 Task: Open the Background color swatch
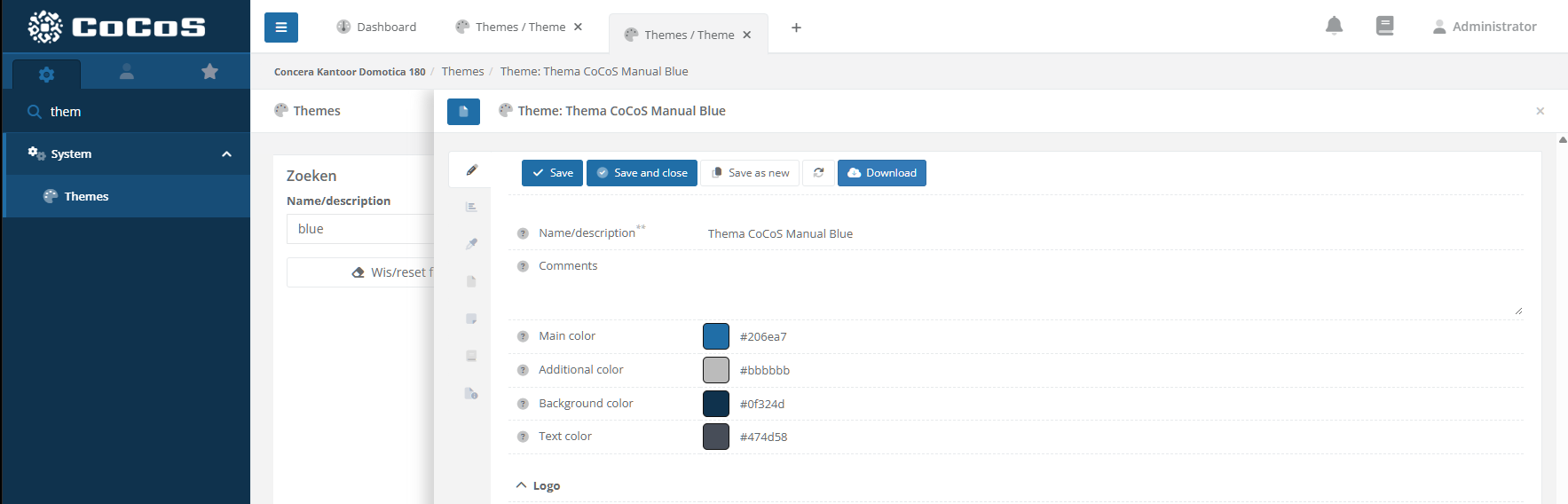(715, 404)
